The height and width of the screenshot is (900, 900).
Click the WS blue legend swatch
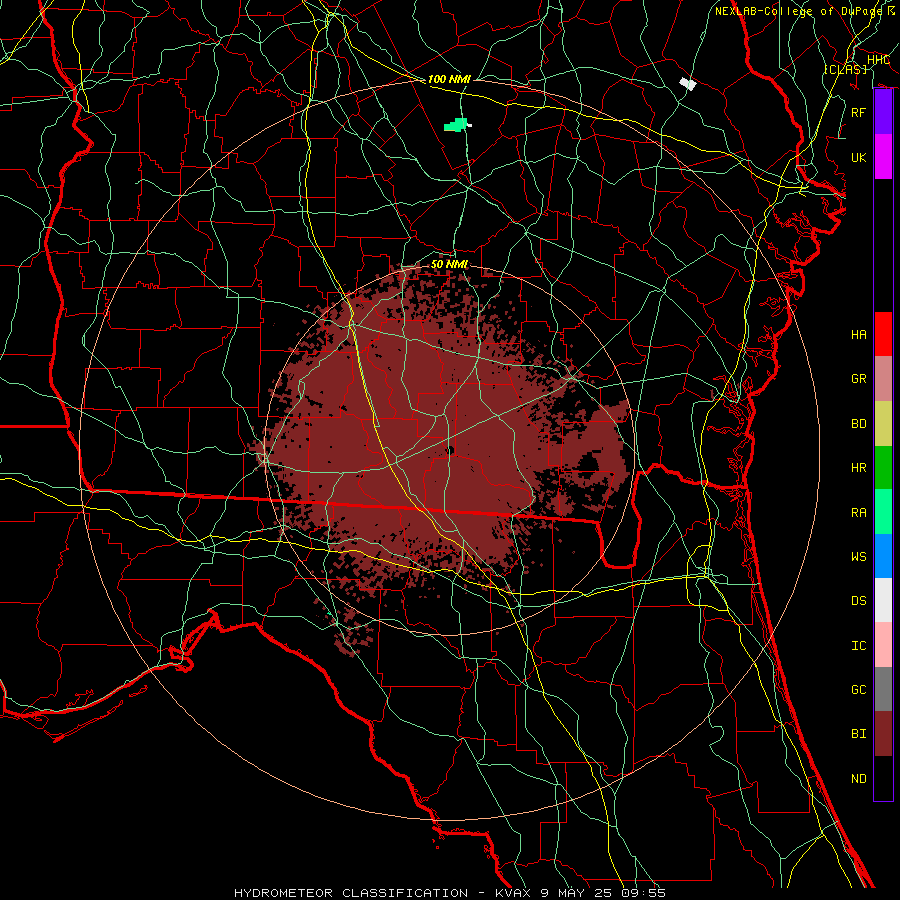pos(883,556)
